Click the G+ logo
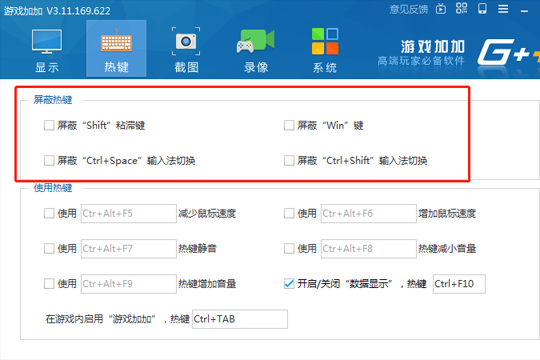Viewport: 540px width, 360px height. [x=508, y=52]
